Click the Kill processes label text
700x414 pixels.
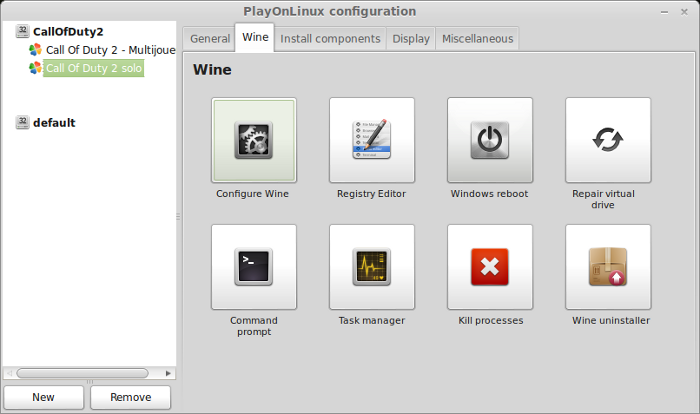pyautogui.click(x=491, y=321)
